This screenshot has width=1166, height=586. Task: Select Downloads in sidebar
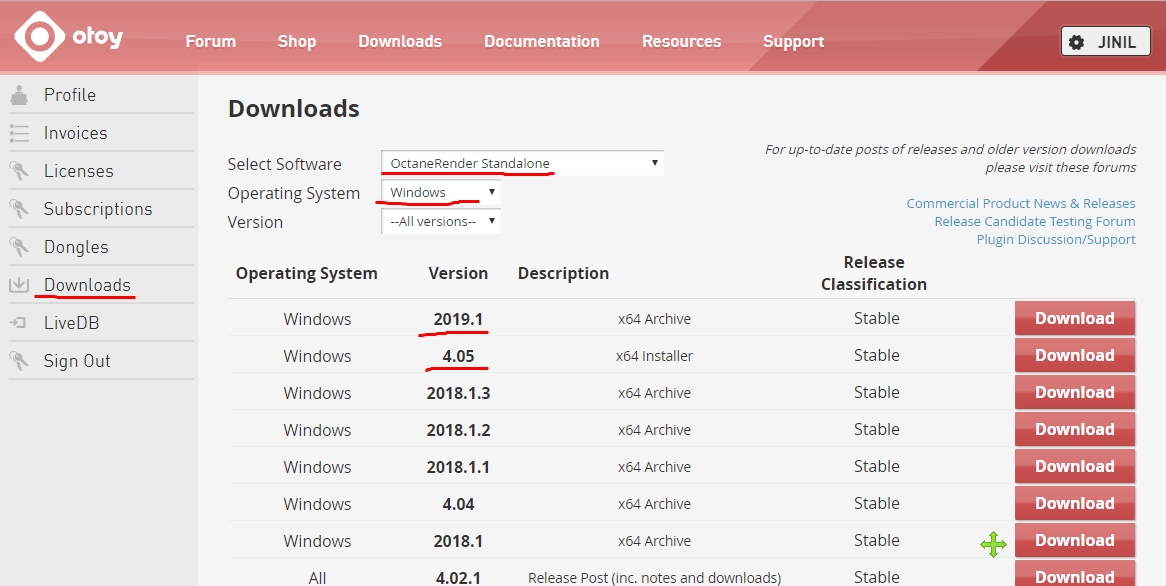[x=87, y=285]
